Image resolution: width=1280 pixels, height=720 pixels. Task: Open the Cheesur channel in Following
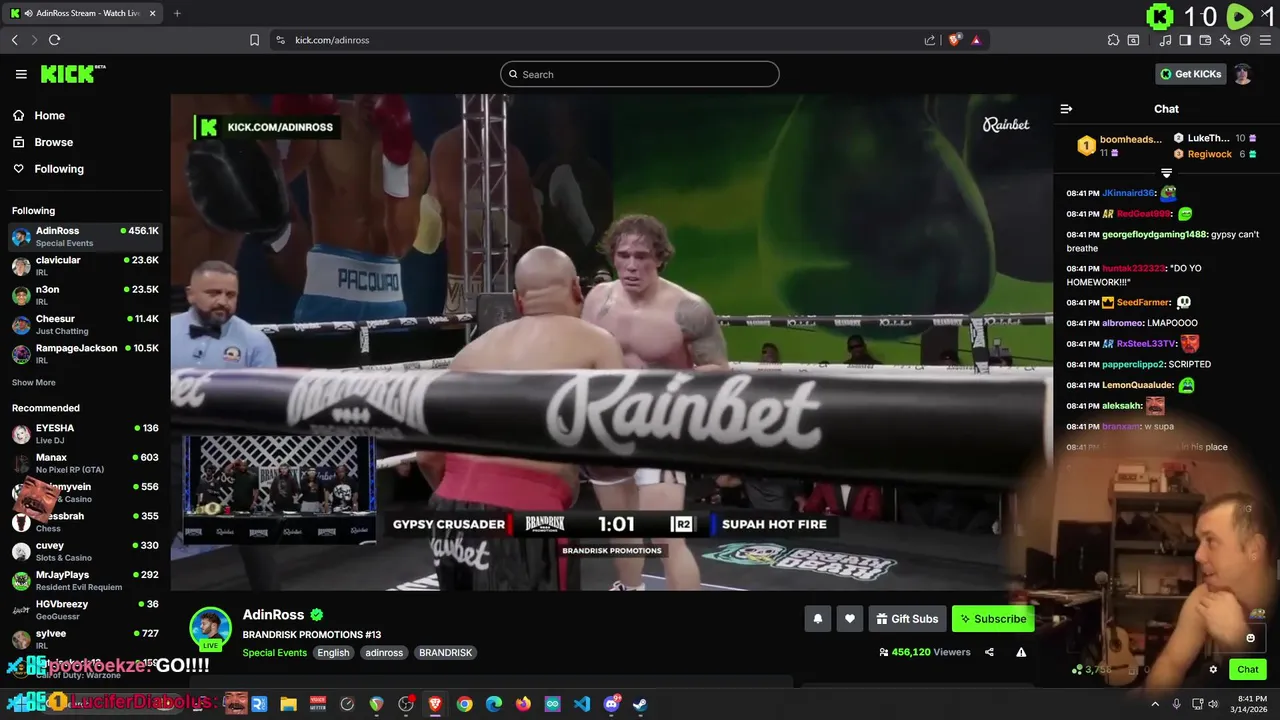pyautogui.click(x=85, y=324)
